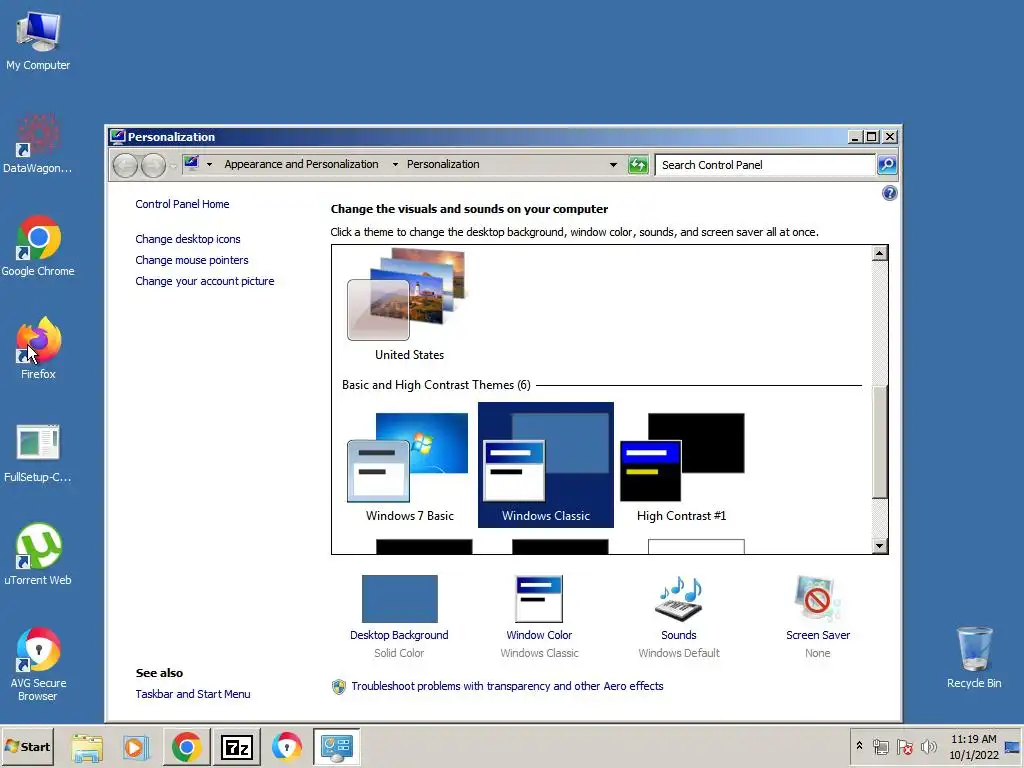Click theme list scroll up arrow

pyautogui.click(x=880, y=253)
